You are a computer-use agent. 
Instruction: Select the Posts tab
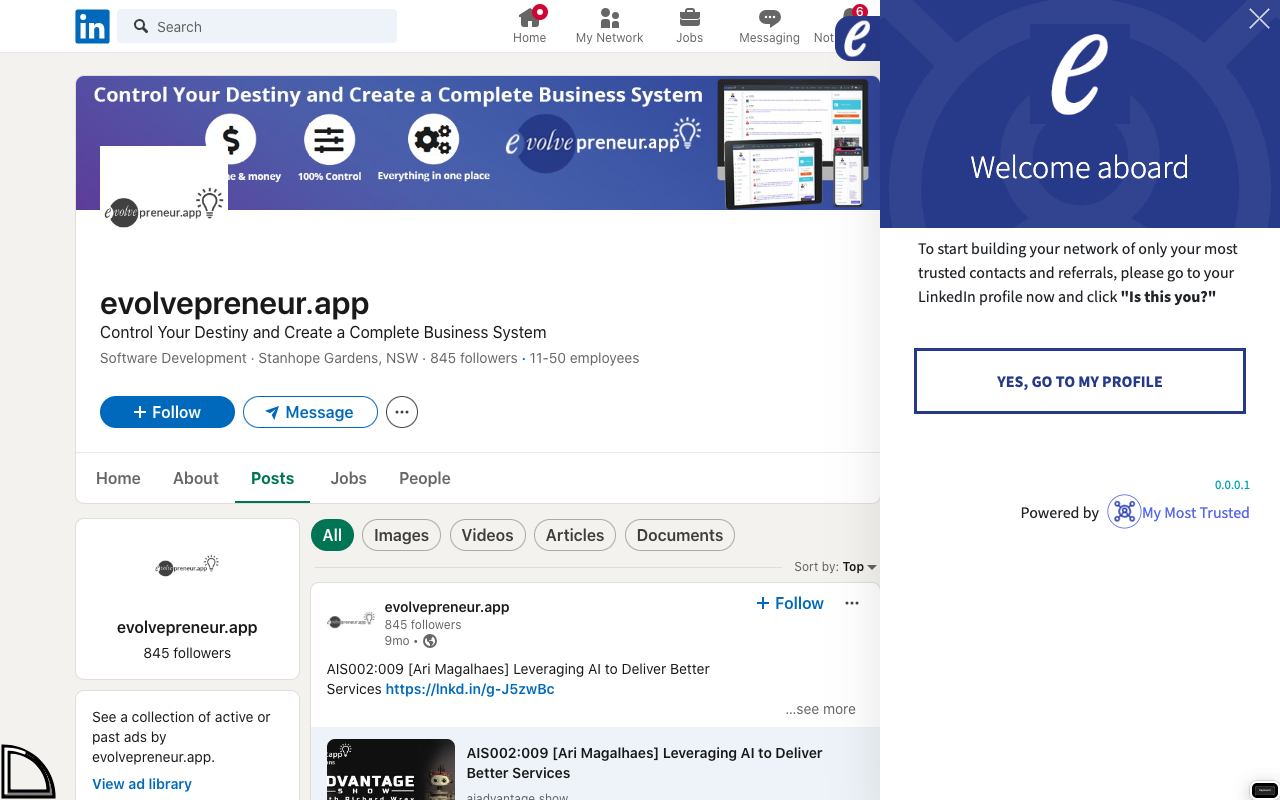[272, 478]
